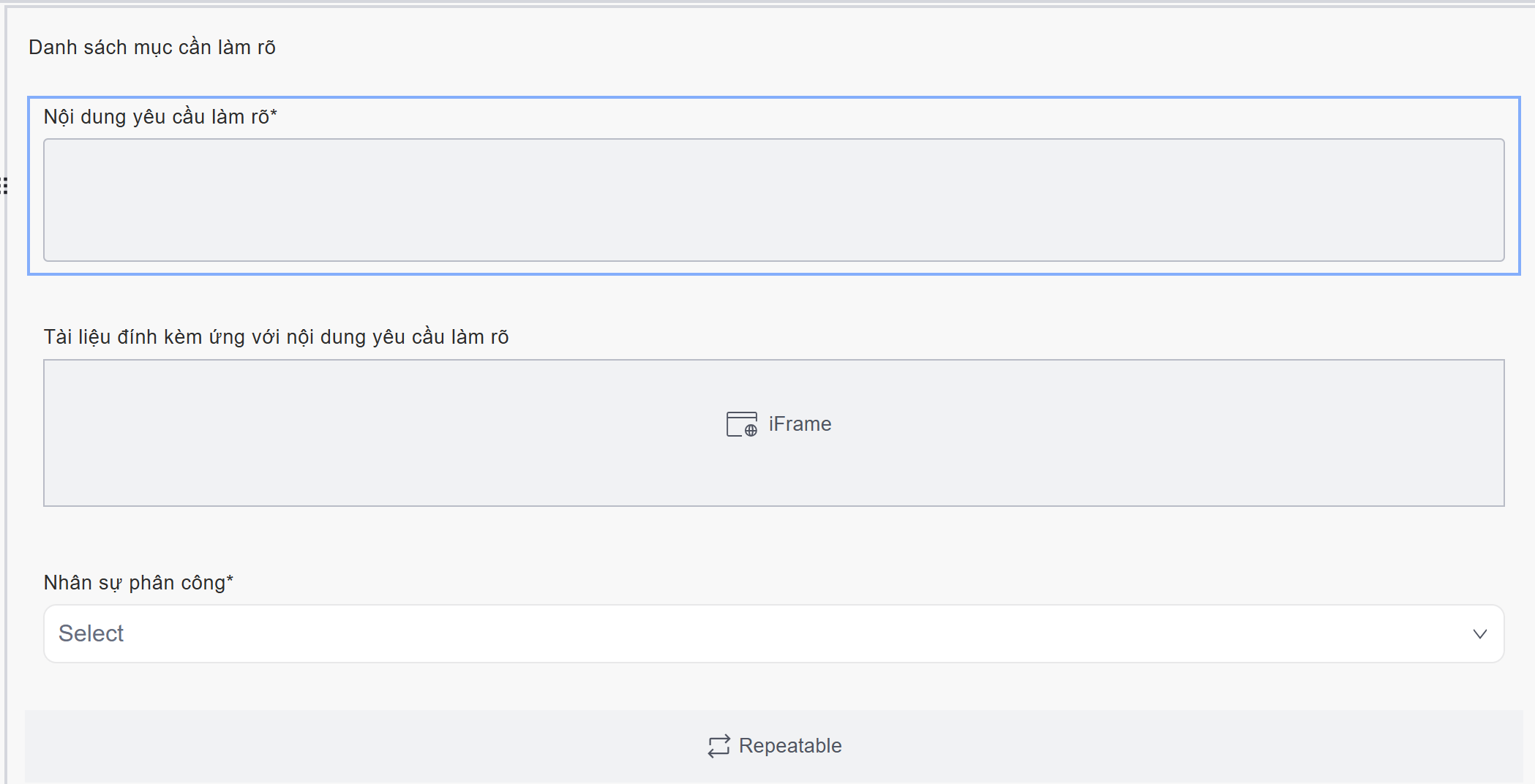Click the required asterisk after "làm rõ"
Screen dimensions: 1535x784
tap(274, 114)
